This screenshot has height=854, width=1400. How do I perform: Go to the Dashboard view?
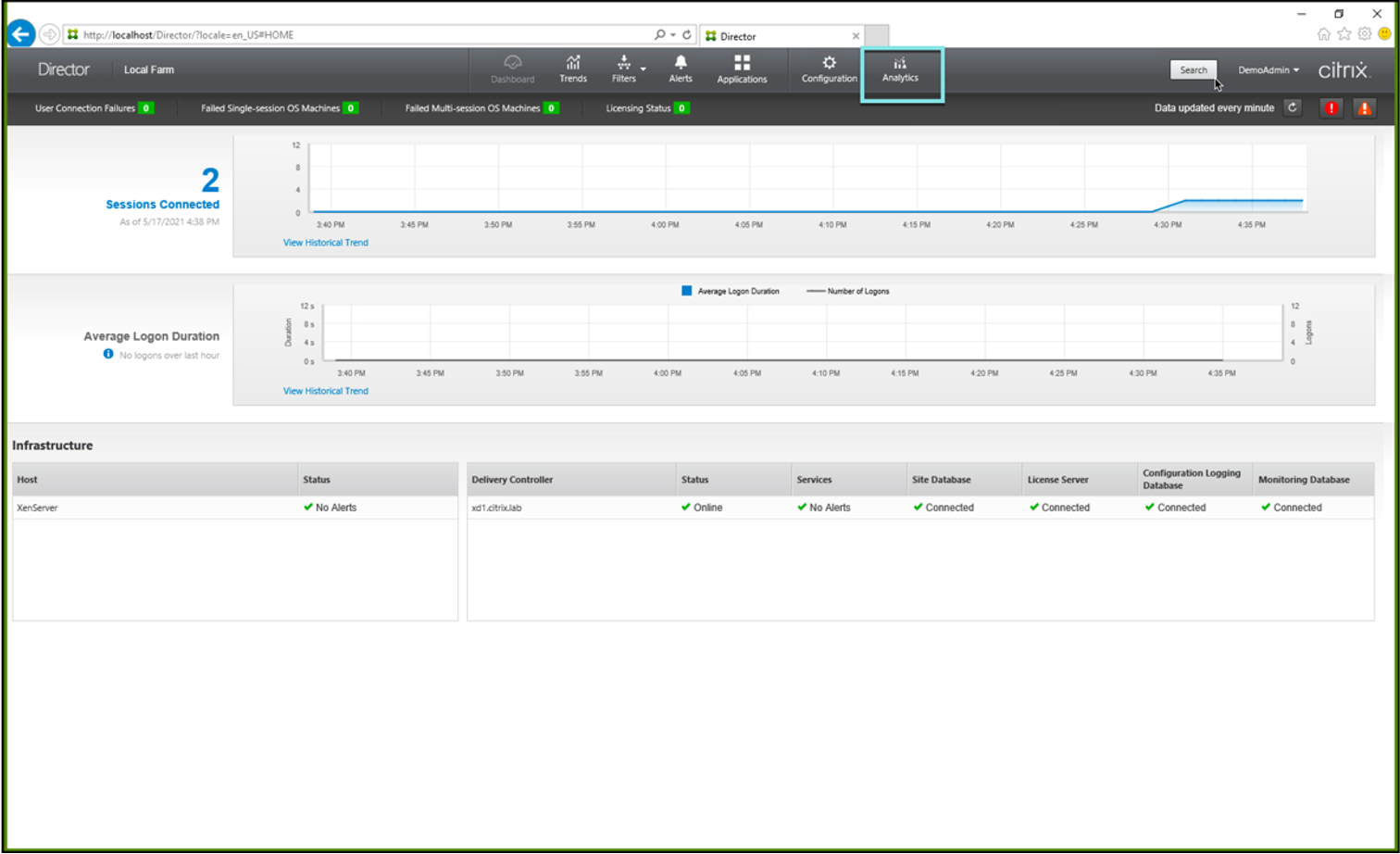point(512,69)
